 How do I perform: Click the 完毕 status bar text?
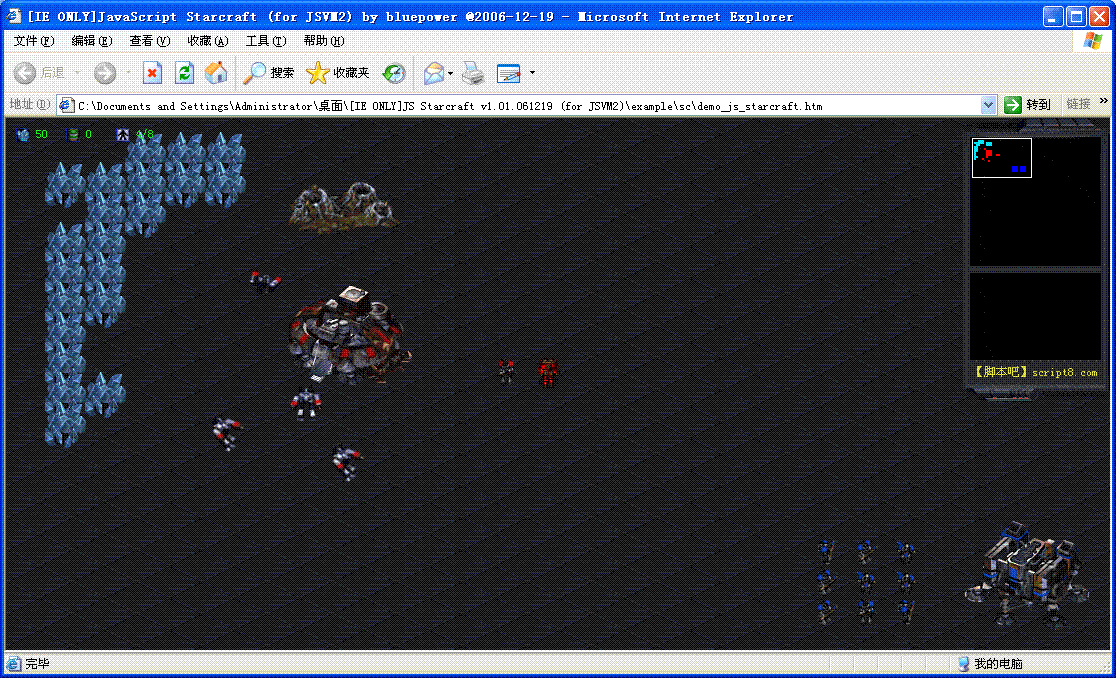coord(38,664)
